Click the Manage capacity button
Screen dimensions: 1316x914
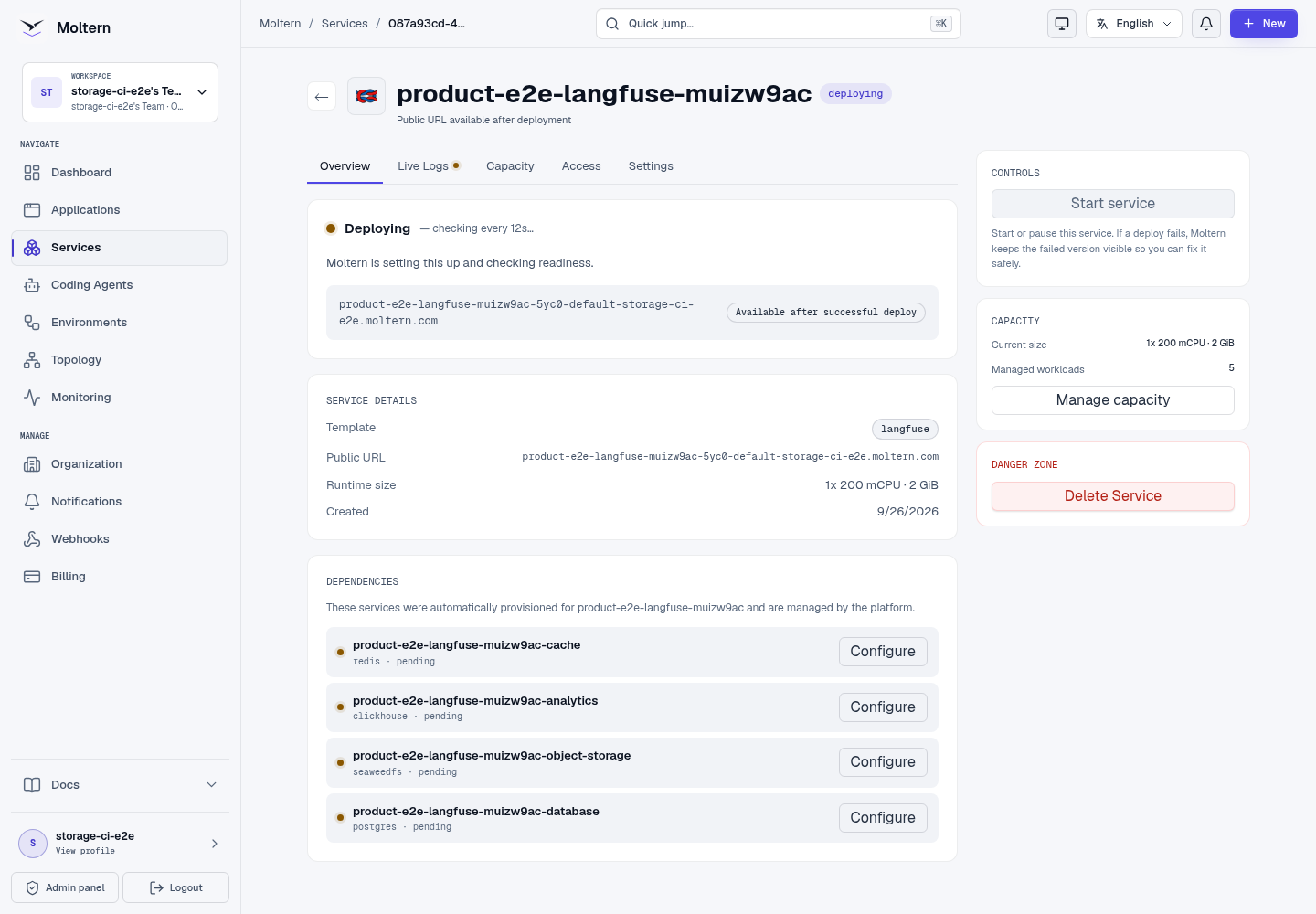(1113, 400)
